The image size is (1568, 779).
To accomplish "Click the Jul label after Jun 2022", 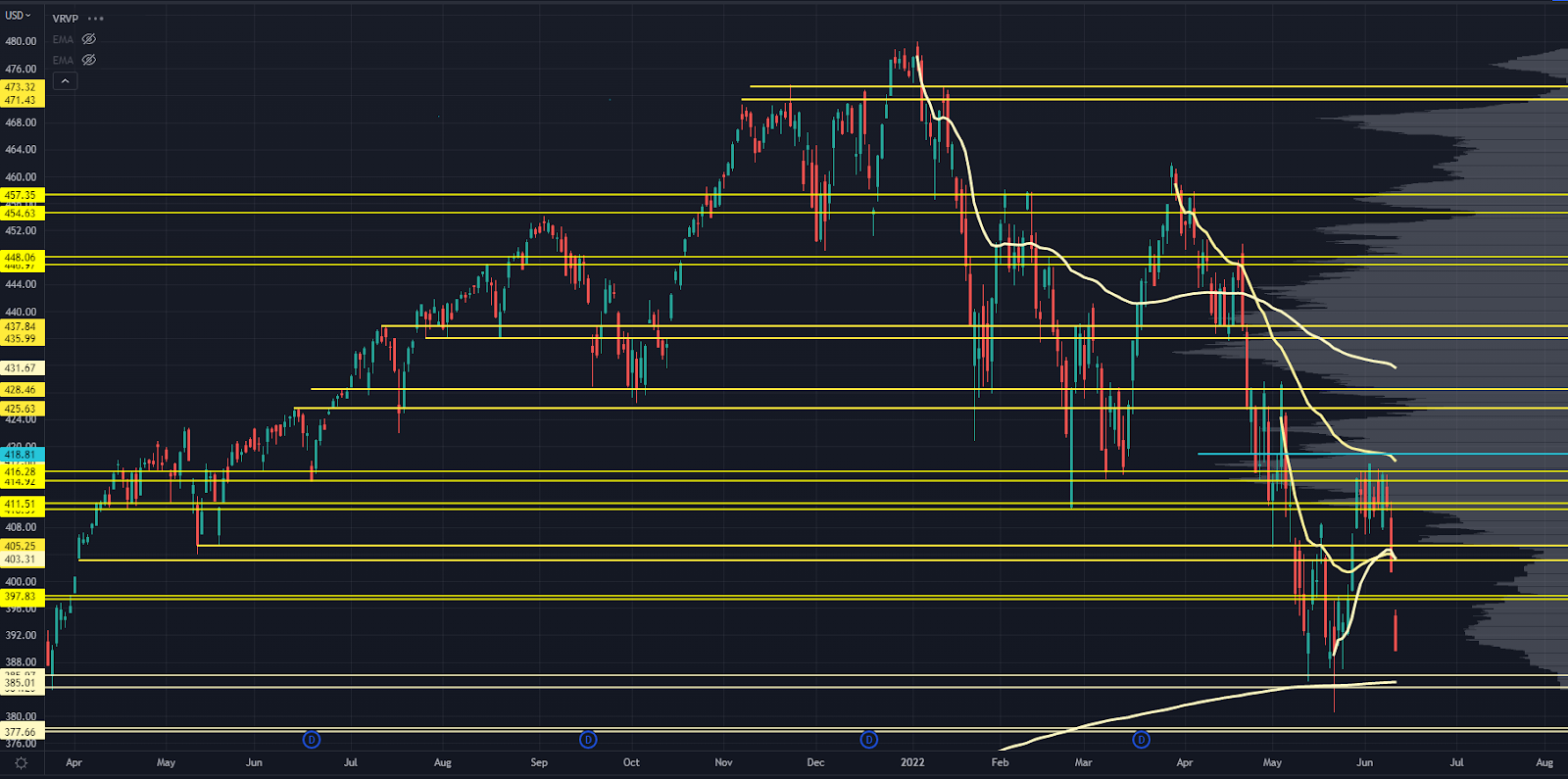I will [x=1456, y=762].
